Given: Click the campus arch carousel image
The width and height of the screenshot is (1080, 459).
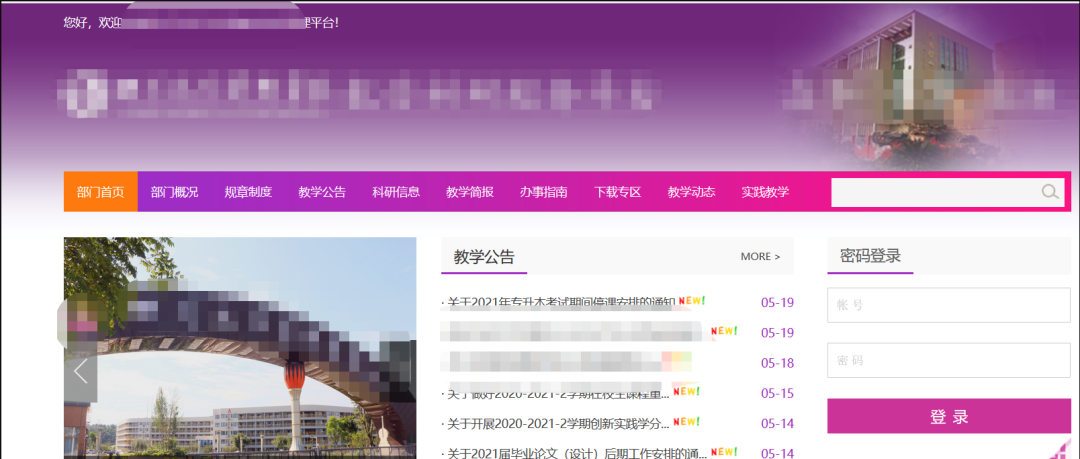Looking at the screenshot, I should pos(240,348).
